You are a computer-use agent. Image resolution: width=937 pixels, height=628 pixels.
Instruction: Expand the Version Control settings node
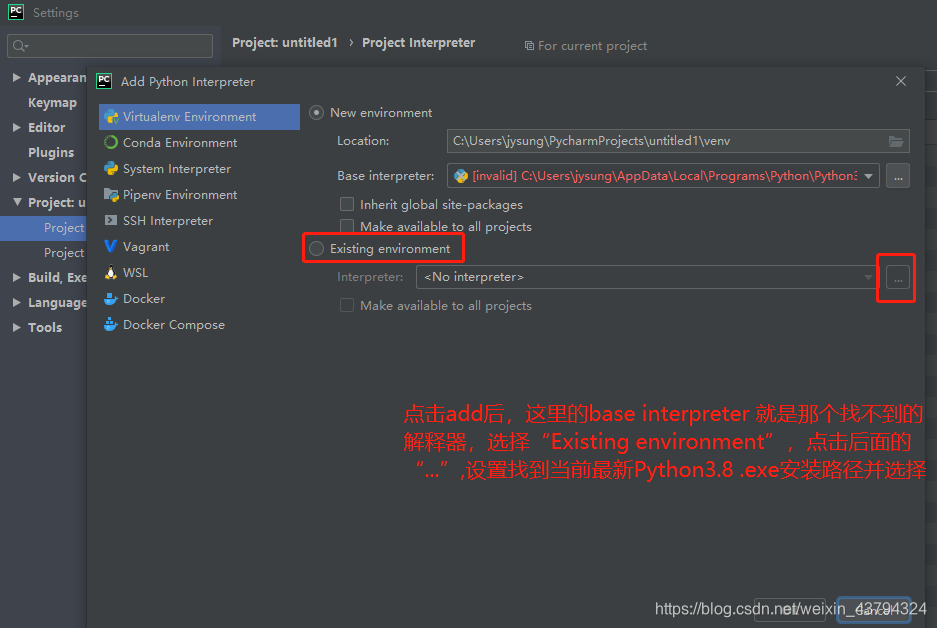click(x=17, y=177)
